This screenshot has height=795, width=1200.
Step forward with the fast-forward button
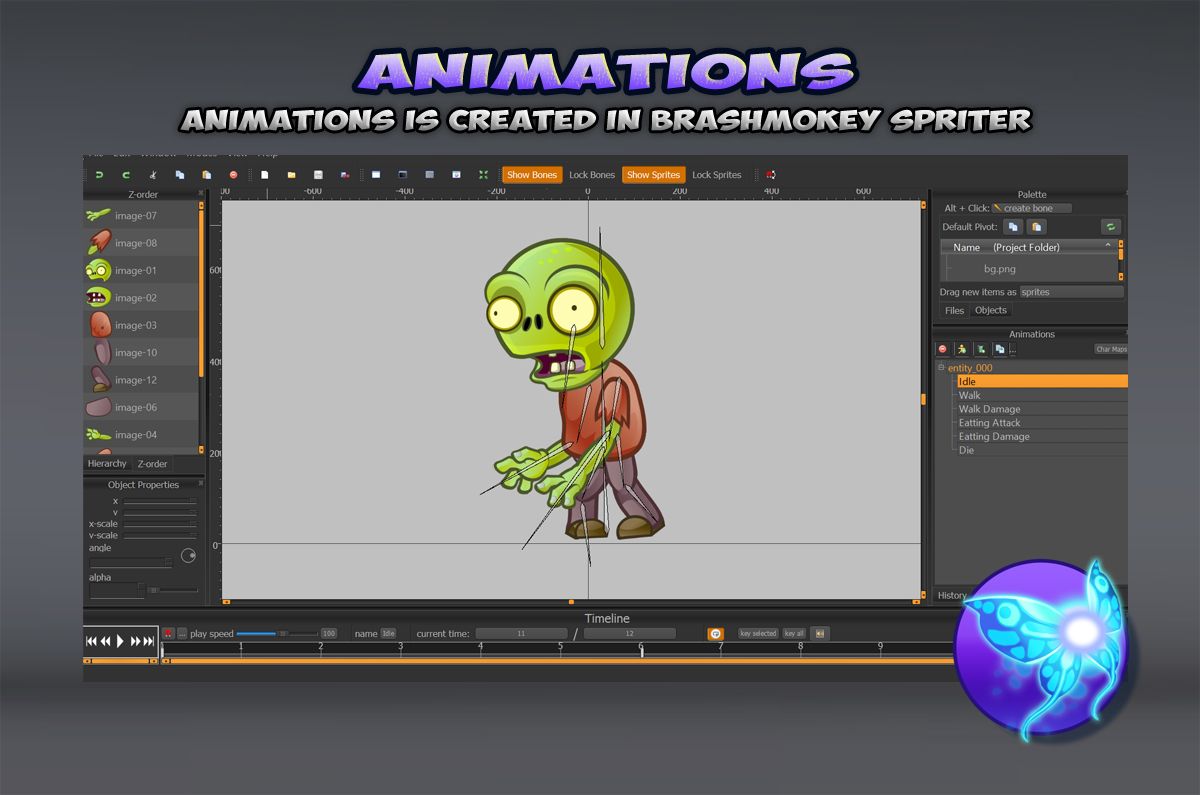(x=136, y=641)
